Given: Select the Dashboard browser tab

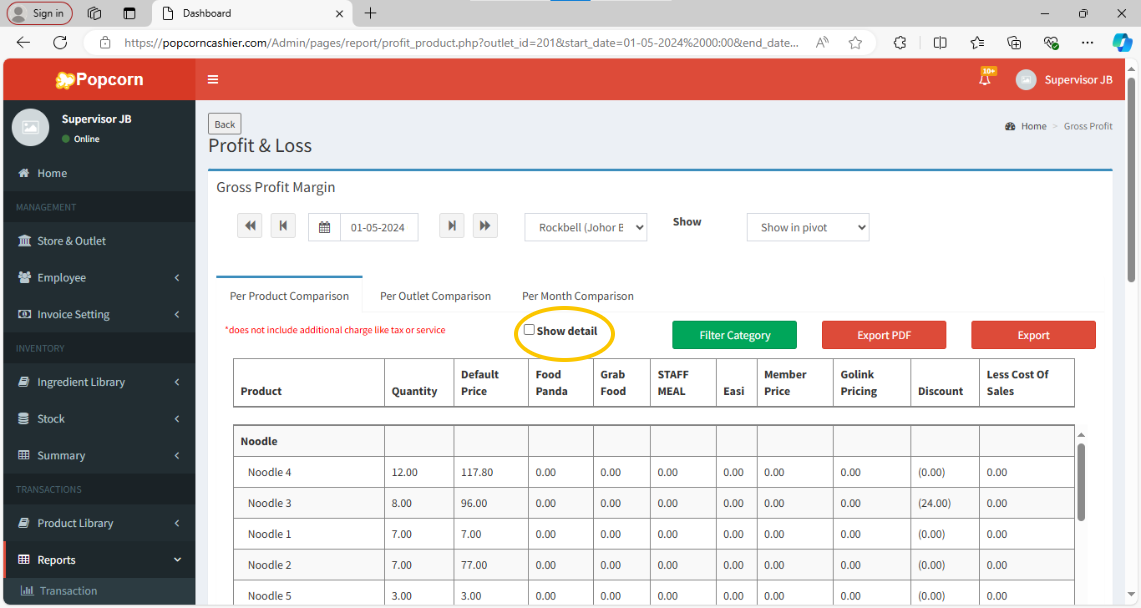Looking at the screenshot, I should (252, 13).
